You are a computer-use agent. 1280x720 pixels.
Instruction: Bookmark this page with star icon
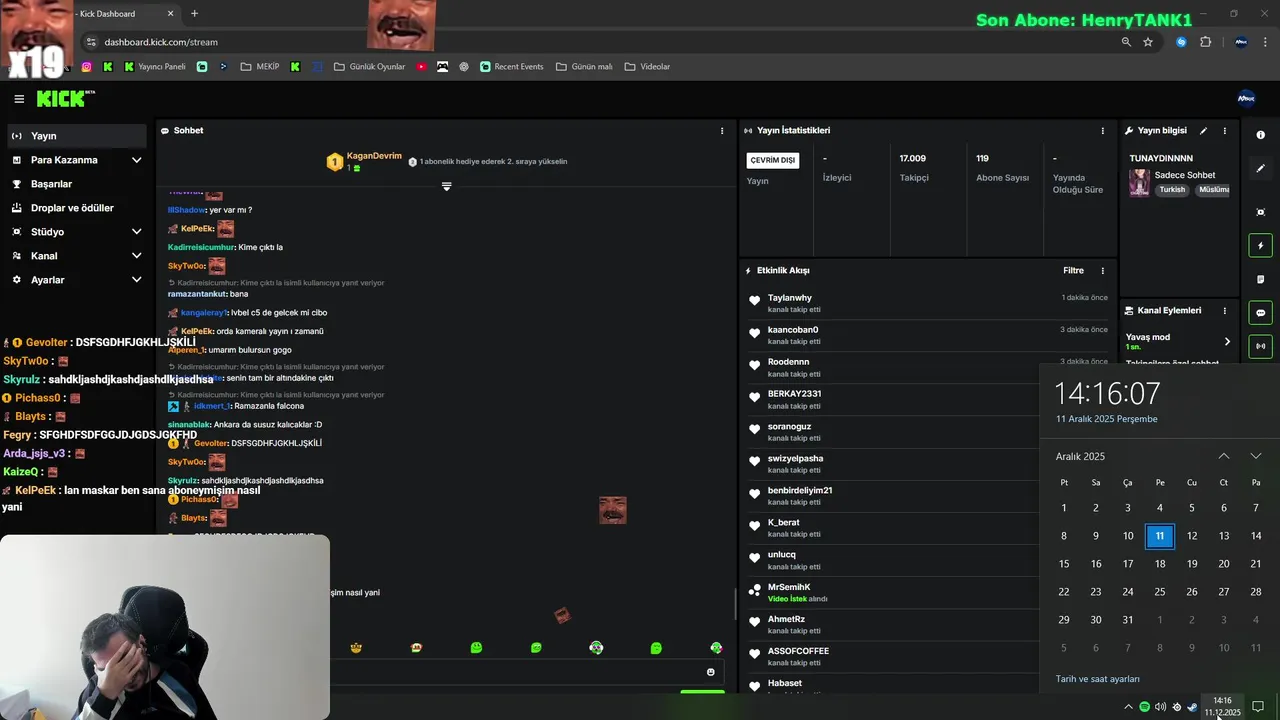[1148, 42]
